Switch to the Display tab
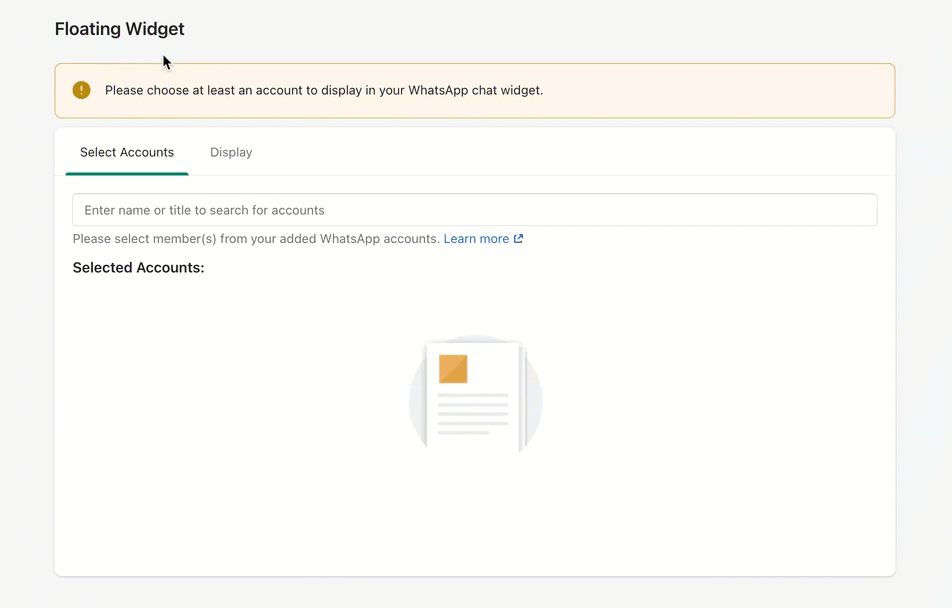952x608 pixels. 231,152
